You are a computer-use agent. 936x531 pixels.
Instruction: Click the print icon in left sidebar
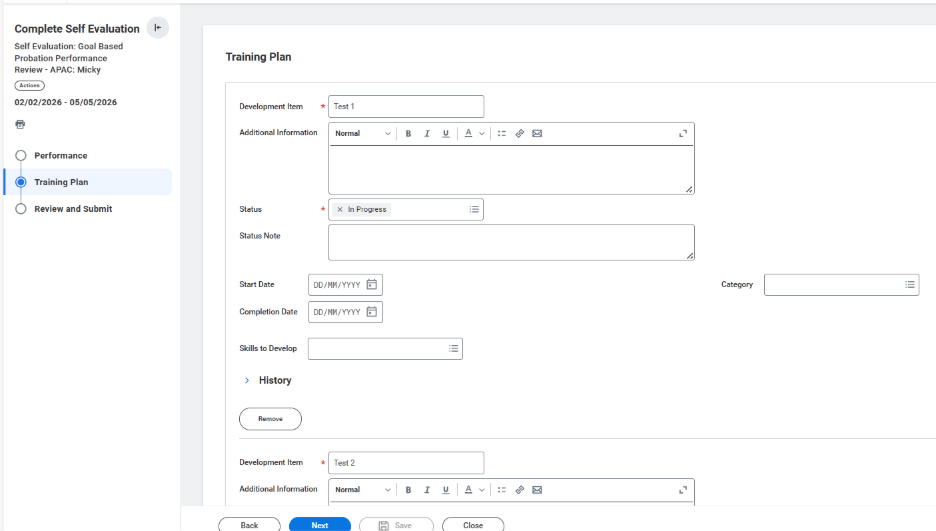tap(20, 124)
